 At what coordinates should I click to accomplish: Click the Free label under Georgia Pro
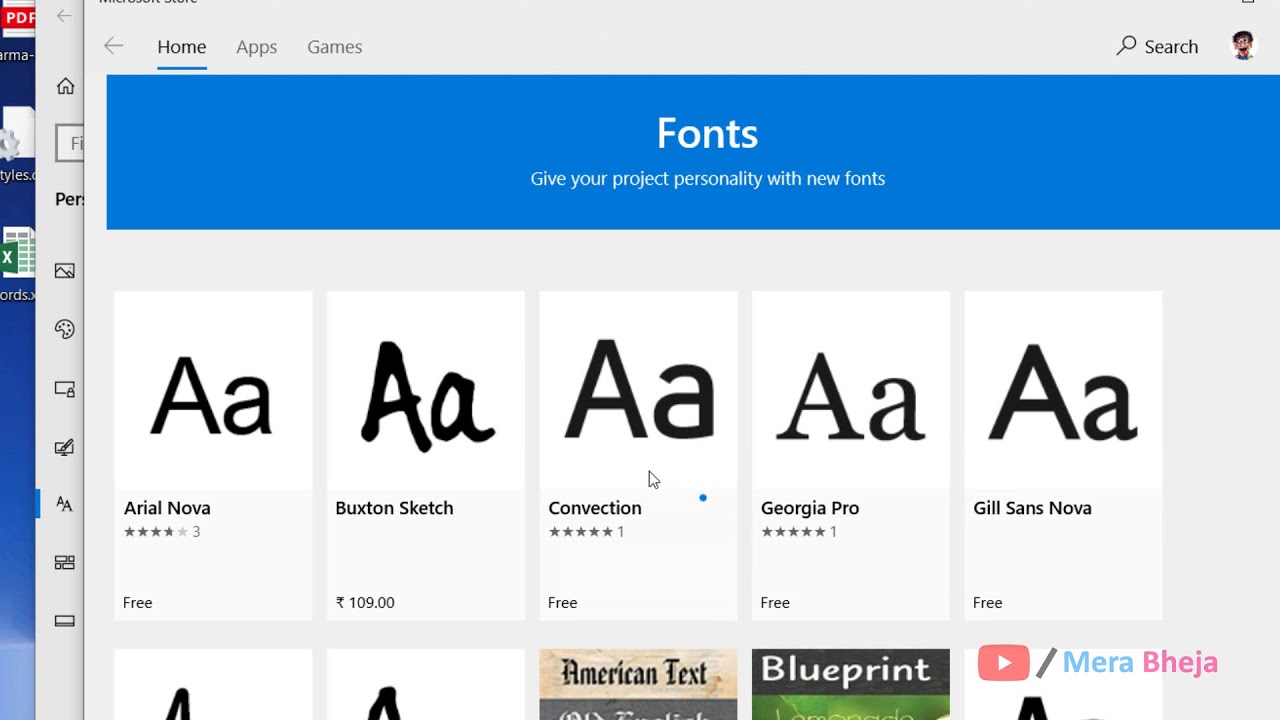tap(775, 603)
